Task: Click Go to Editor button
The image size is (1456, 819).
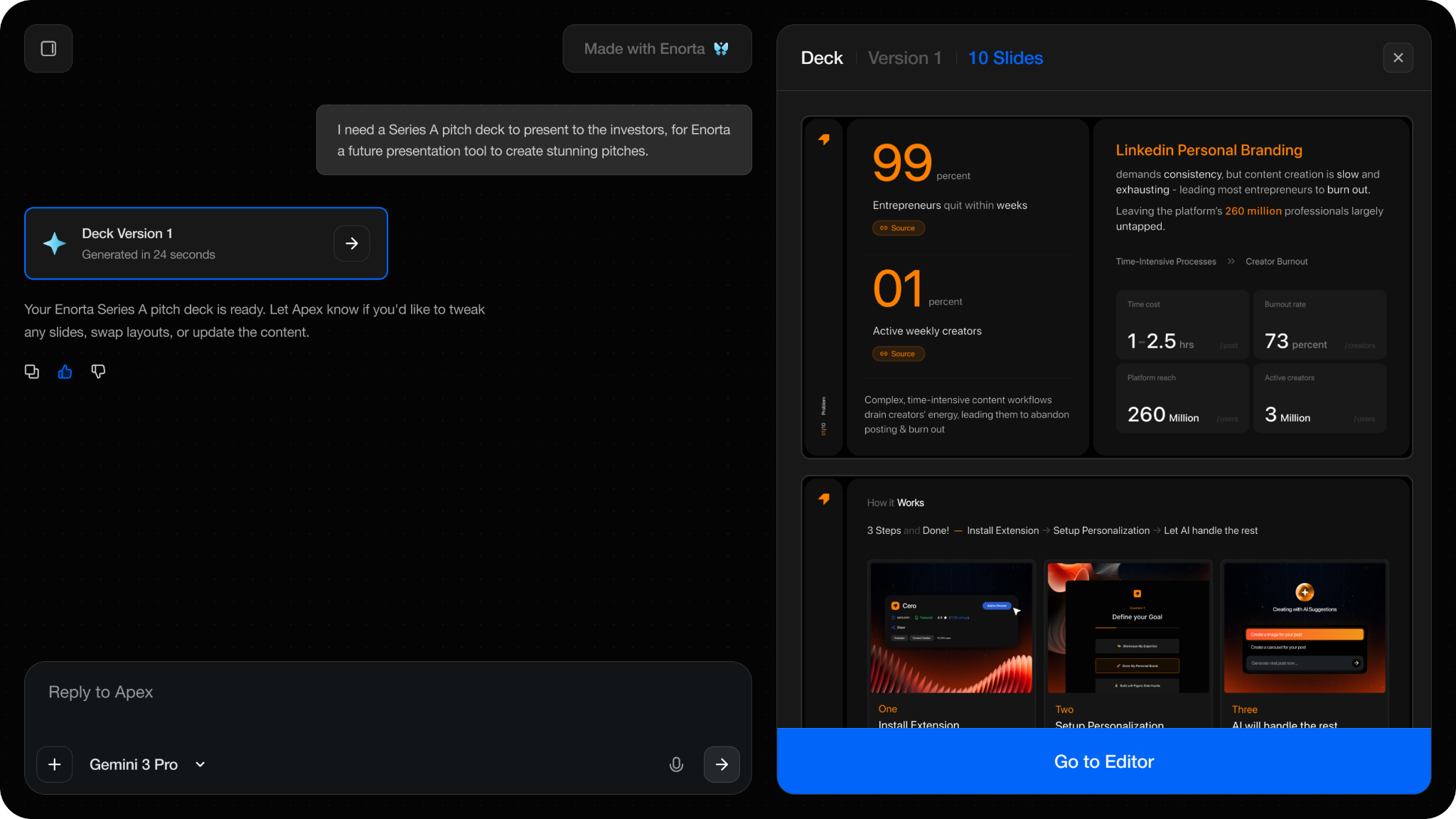Action: [x=1104, y=761]
